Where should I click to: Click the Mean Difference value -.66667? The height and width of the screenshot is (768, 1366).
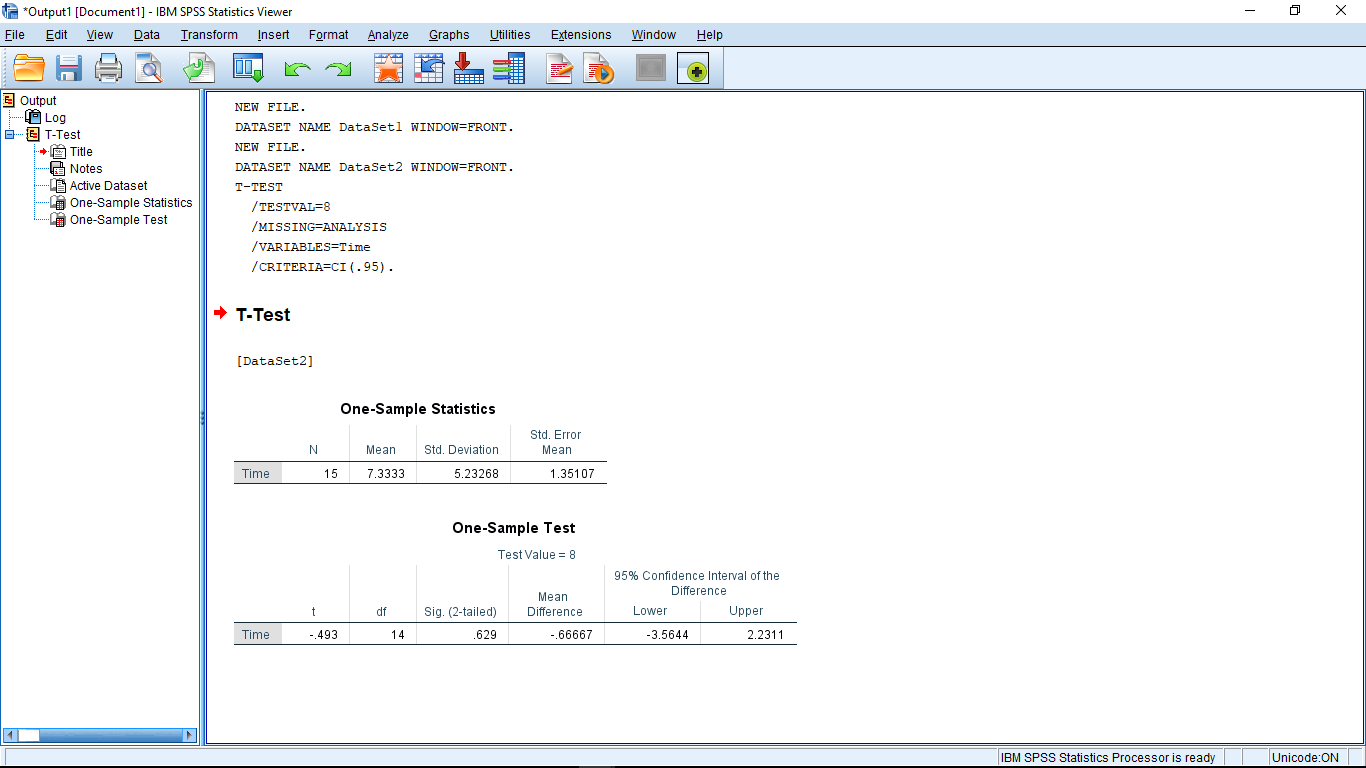571,635
